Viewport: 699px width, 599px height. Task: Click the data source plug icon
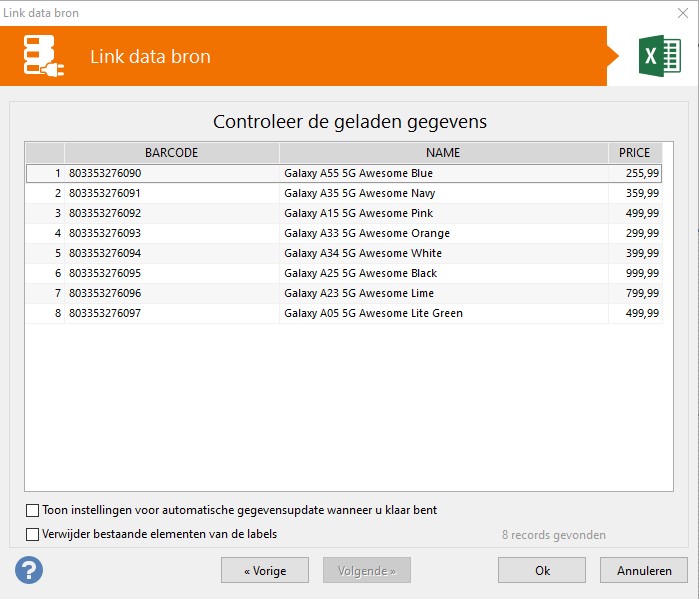43,56
